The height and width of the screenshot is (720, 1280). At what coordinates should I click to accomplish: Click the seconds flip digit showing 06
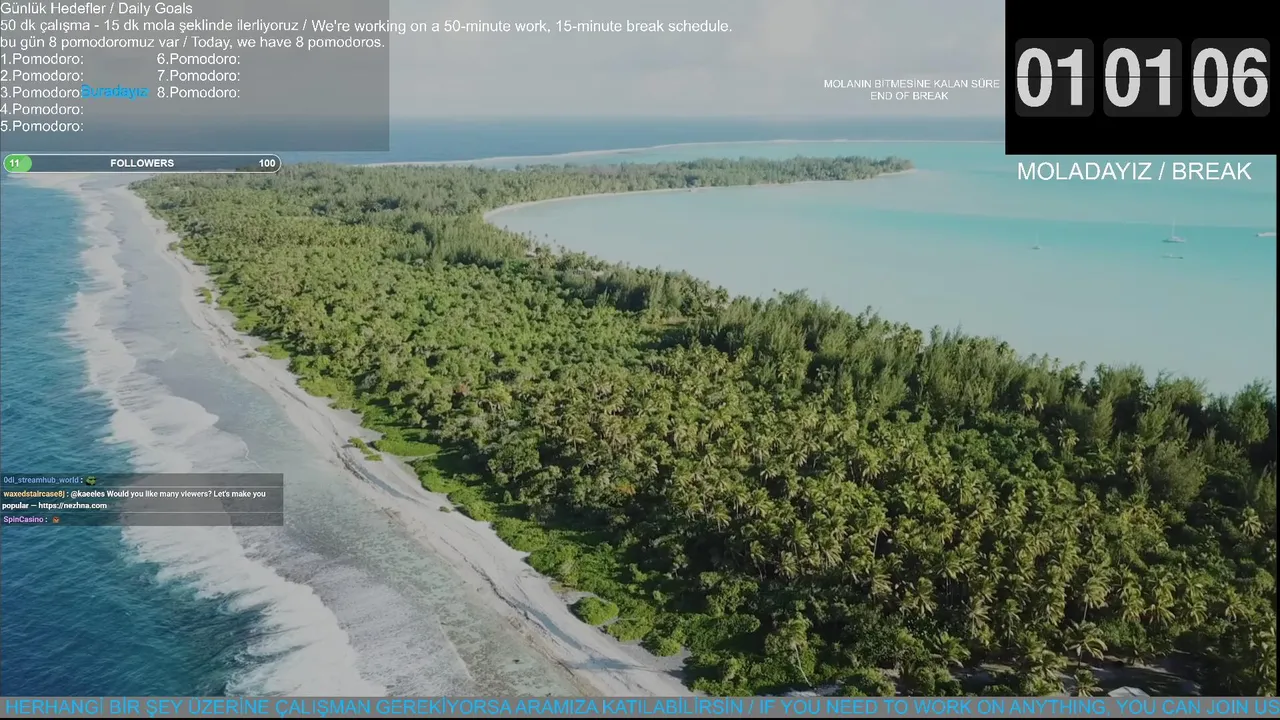(x=1230, y=77)
